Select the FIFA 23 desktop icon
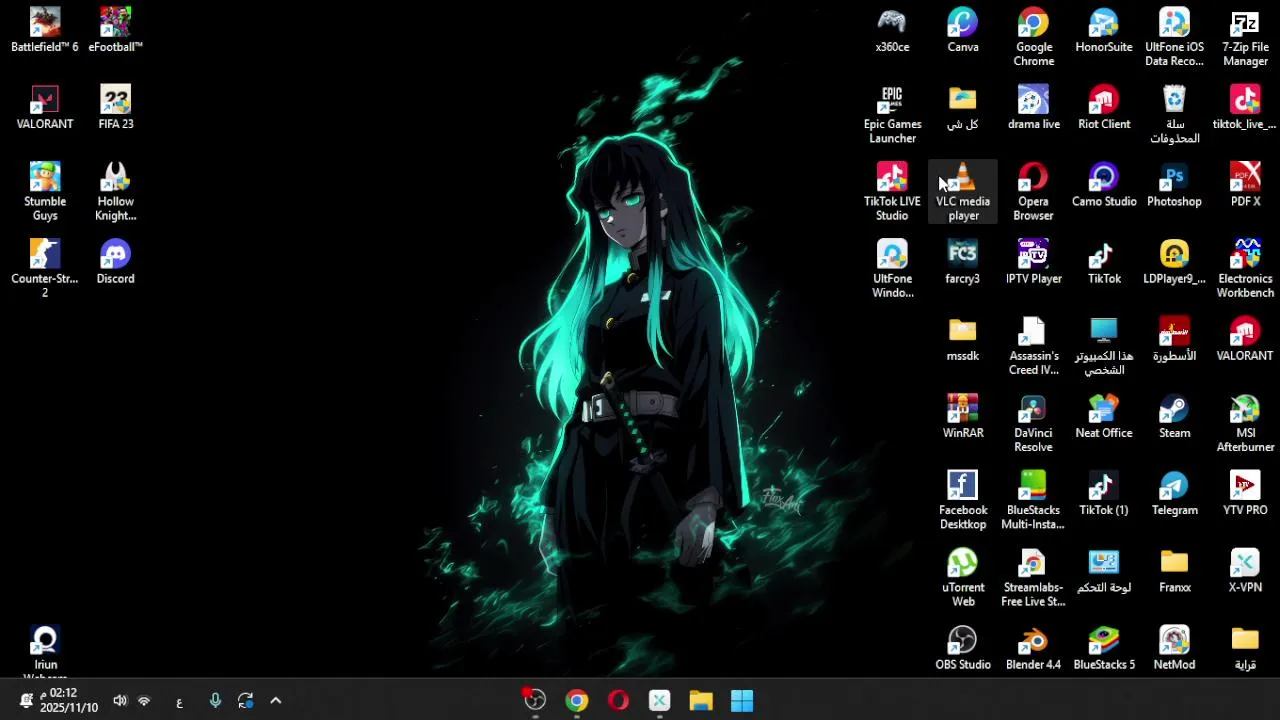Viewport: 1280px width, 720px height. [116, 107]
